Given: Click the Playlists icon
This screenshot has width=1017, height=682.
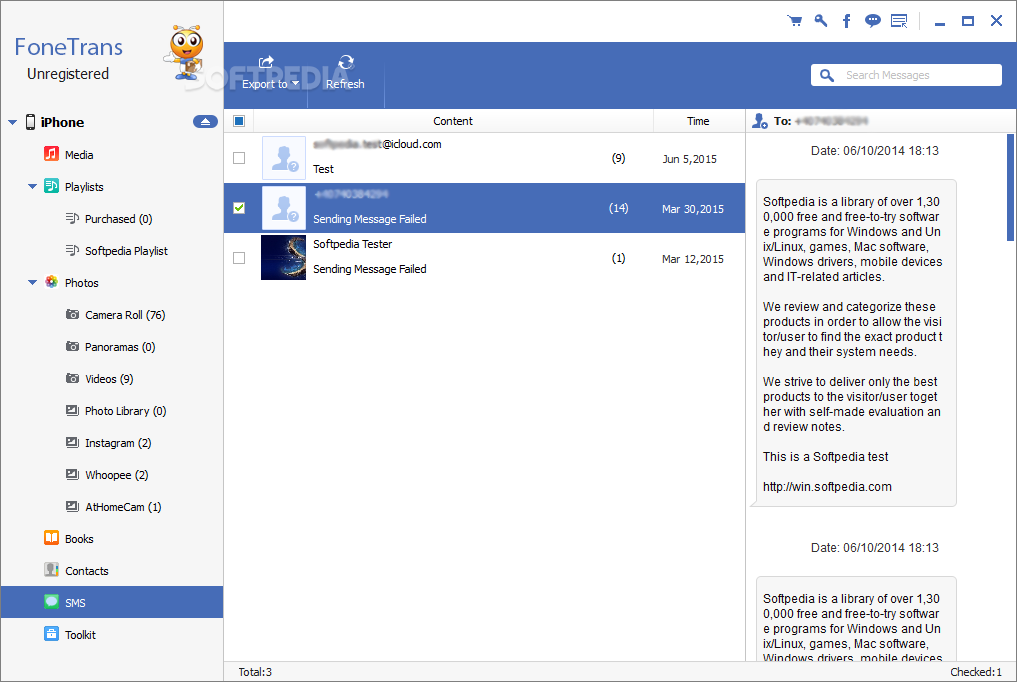Looking at the screenshot, I should (51, 186).
